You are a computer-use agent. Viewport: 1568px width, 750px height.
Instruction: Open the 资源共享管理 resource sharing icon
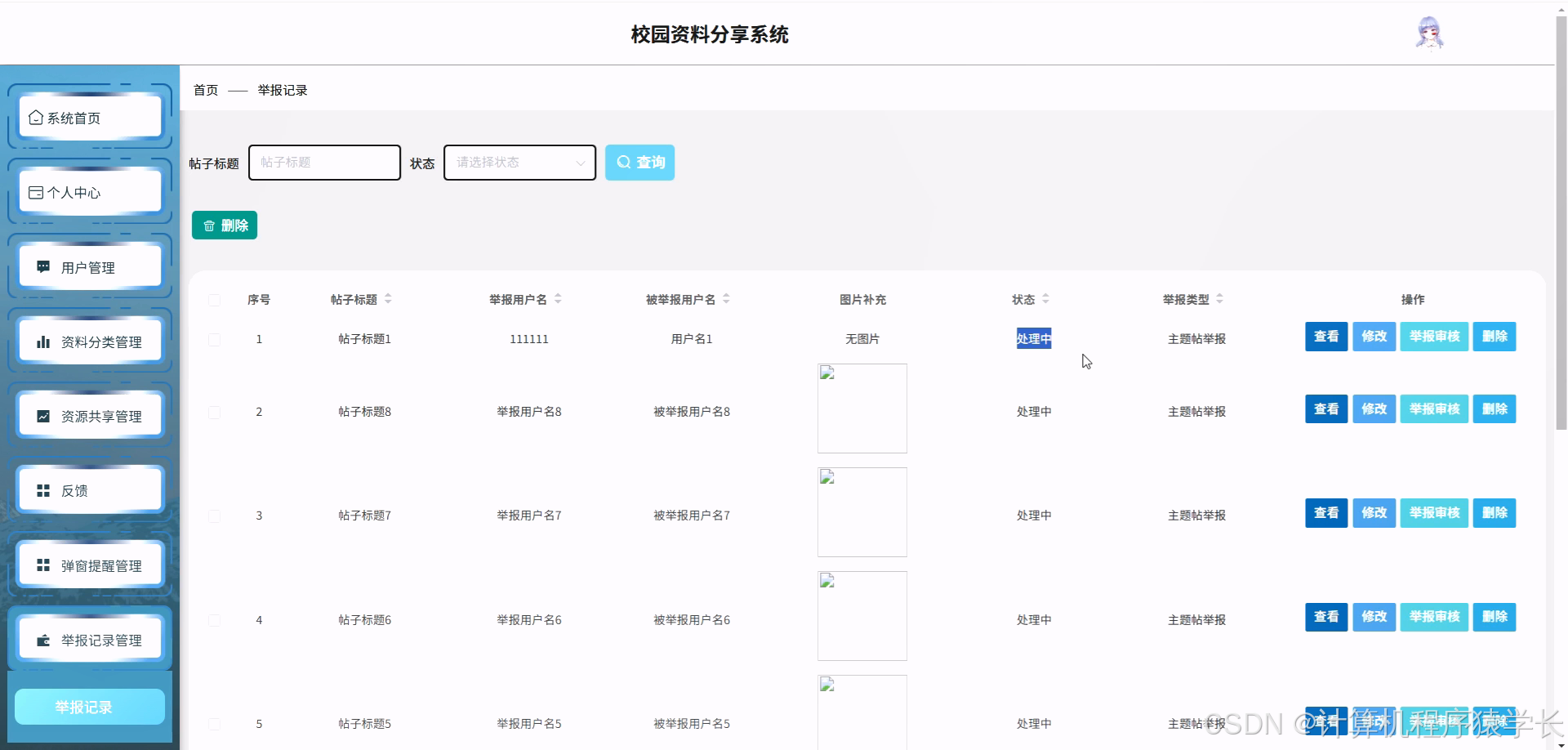43,415
